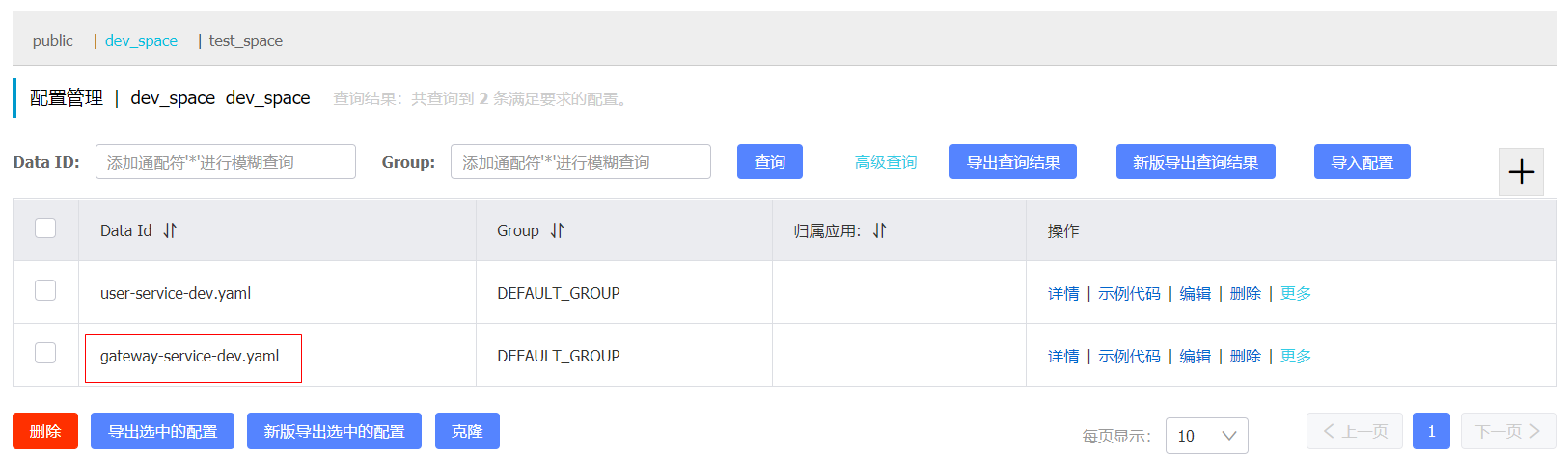The image size is (1568, 455).
Task: Click the plus icon to create configuration
Action: 1521,173
